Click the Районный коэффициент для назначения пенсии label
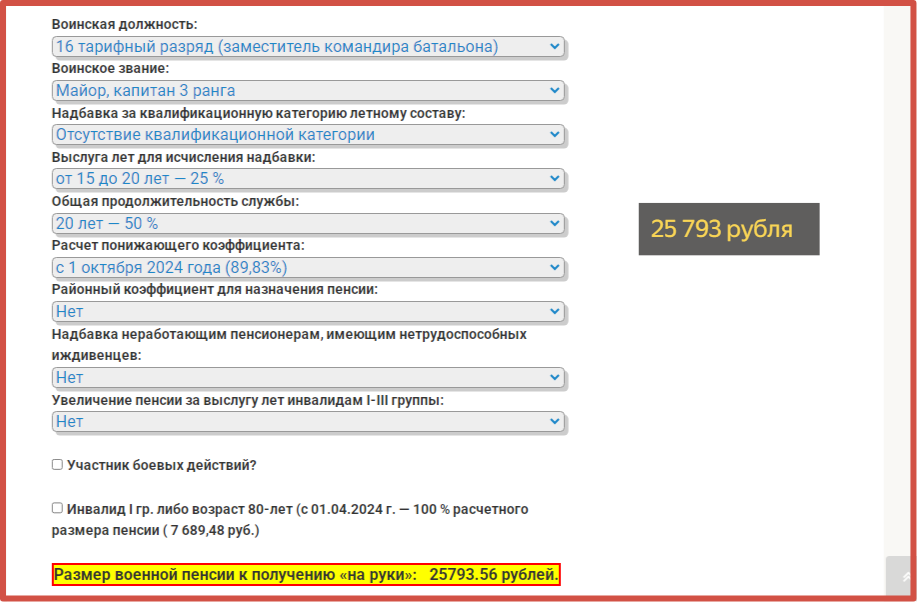Screen dimensions: 917x602 point(215,290)
